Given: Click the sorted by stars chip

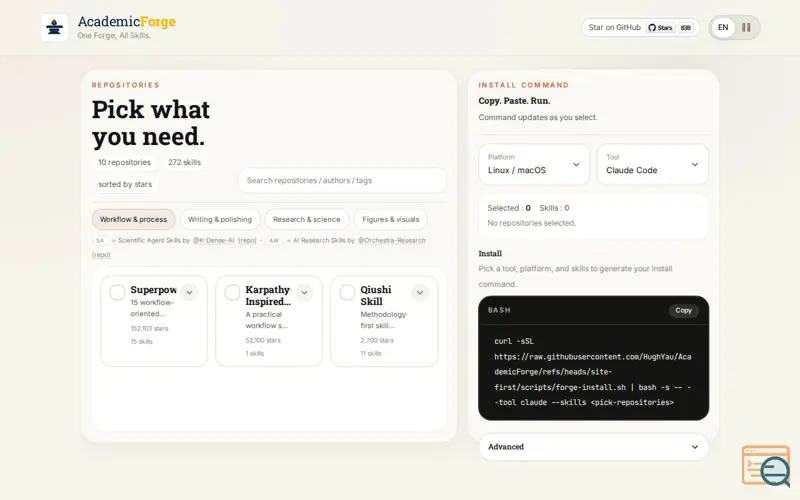Looking at the screenshot, I should point(125,184).
